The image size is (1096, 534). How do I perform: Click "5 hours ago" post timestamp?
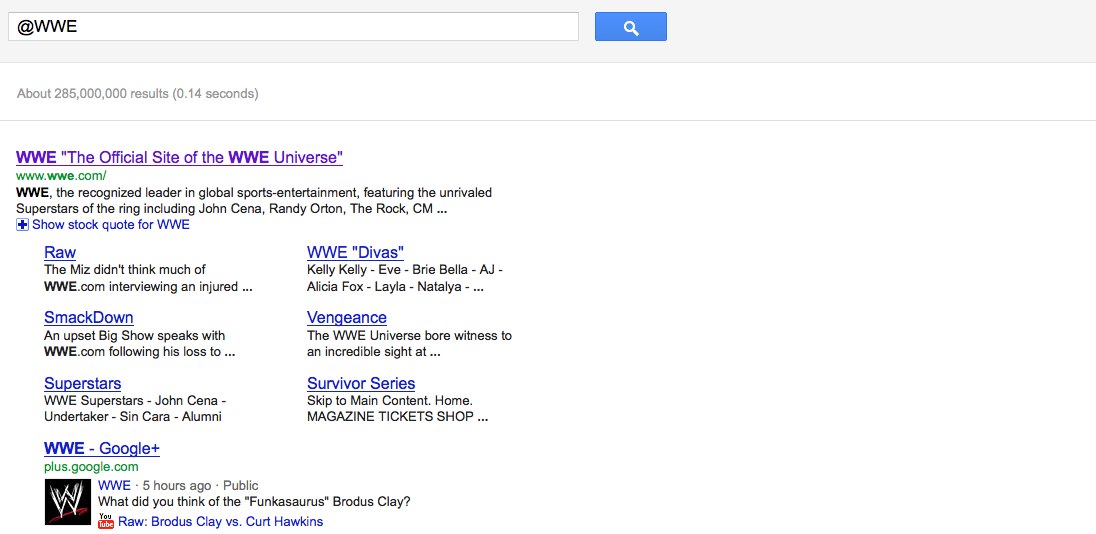(x=177, y=485)
